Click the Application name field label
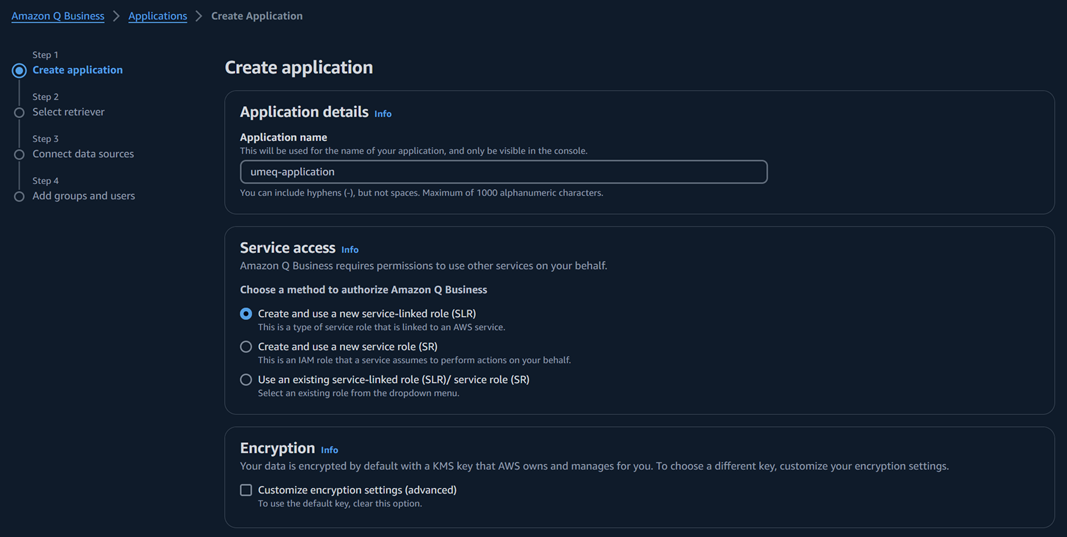The image size is (1067, 537). 283,137
